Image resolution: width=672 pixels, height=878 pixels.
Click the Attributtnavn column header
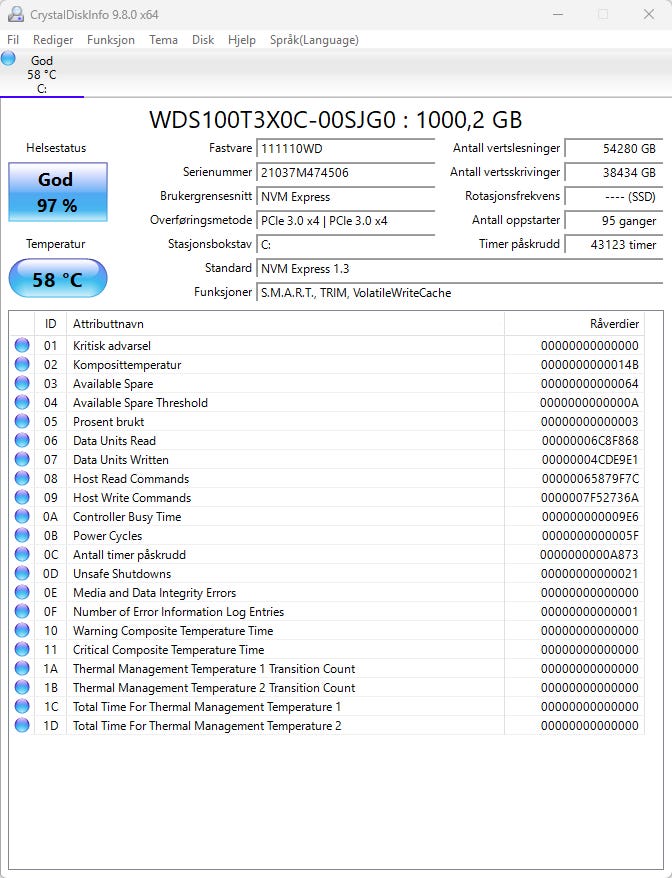pyautogui.click(x=286, y=324)
